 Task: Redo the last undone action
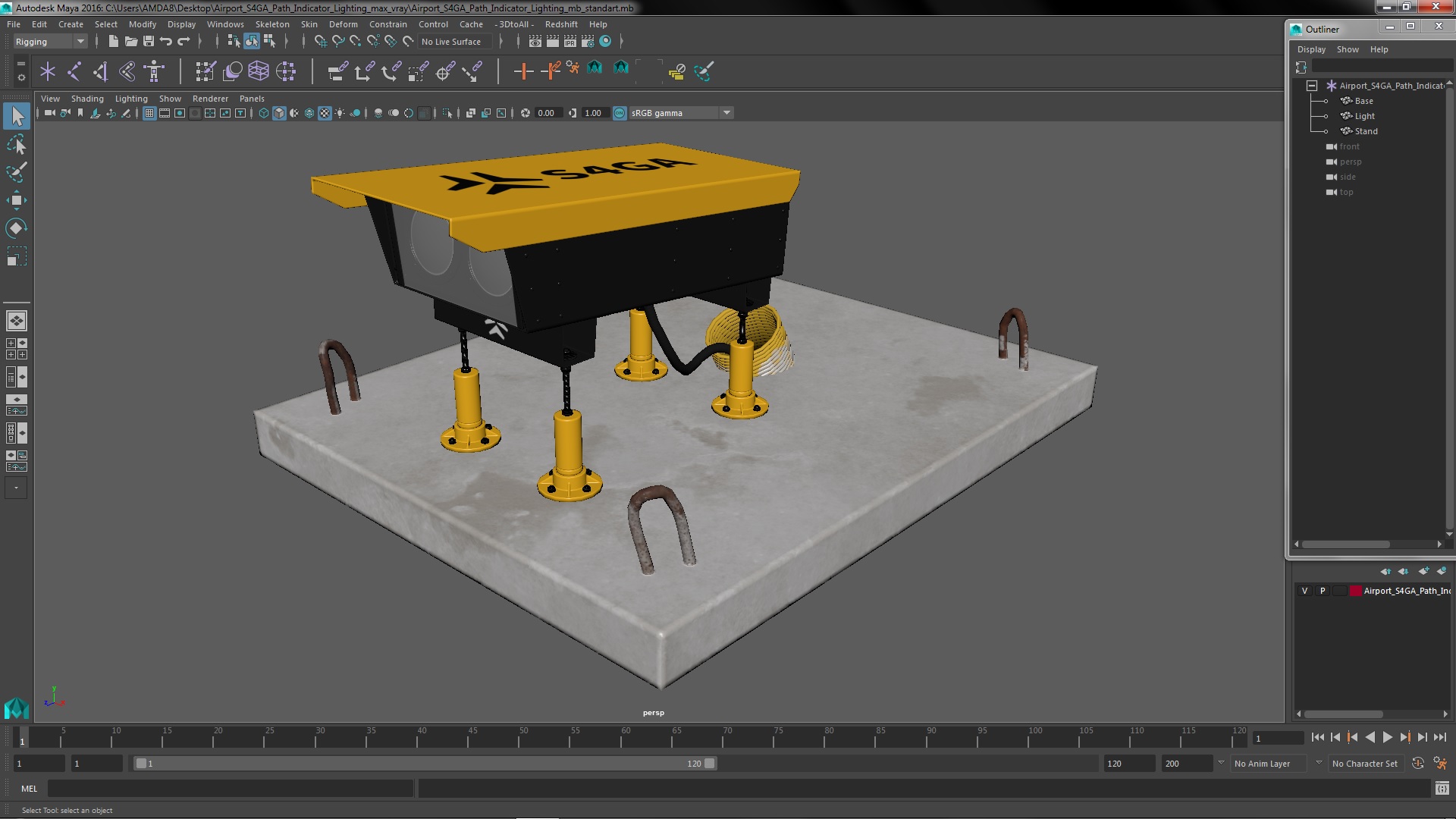click(184, 42)
